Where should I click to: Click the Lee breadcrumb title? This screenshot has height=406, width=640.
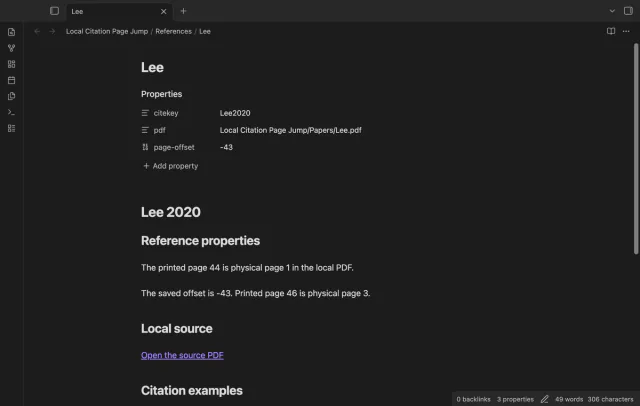click(x=205, y=31)
